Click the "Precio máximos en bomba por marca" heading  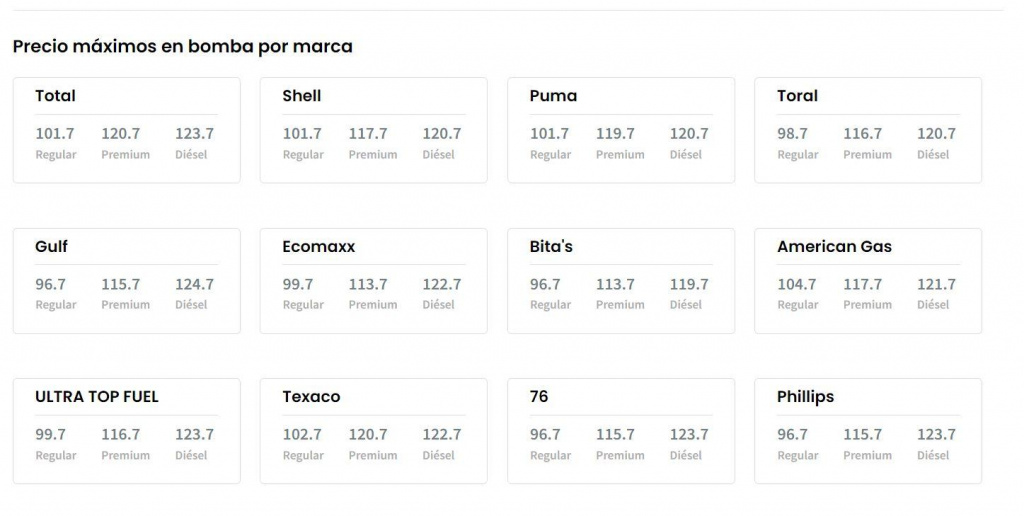[x=182, y=46]
